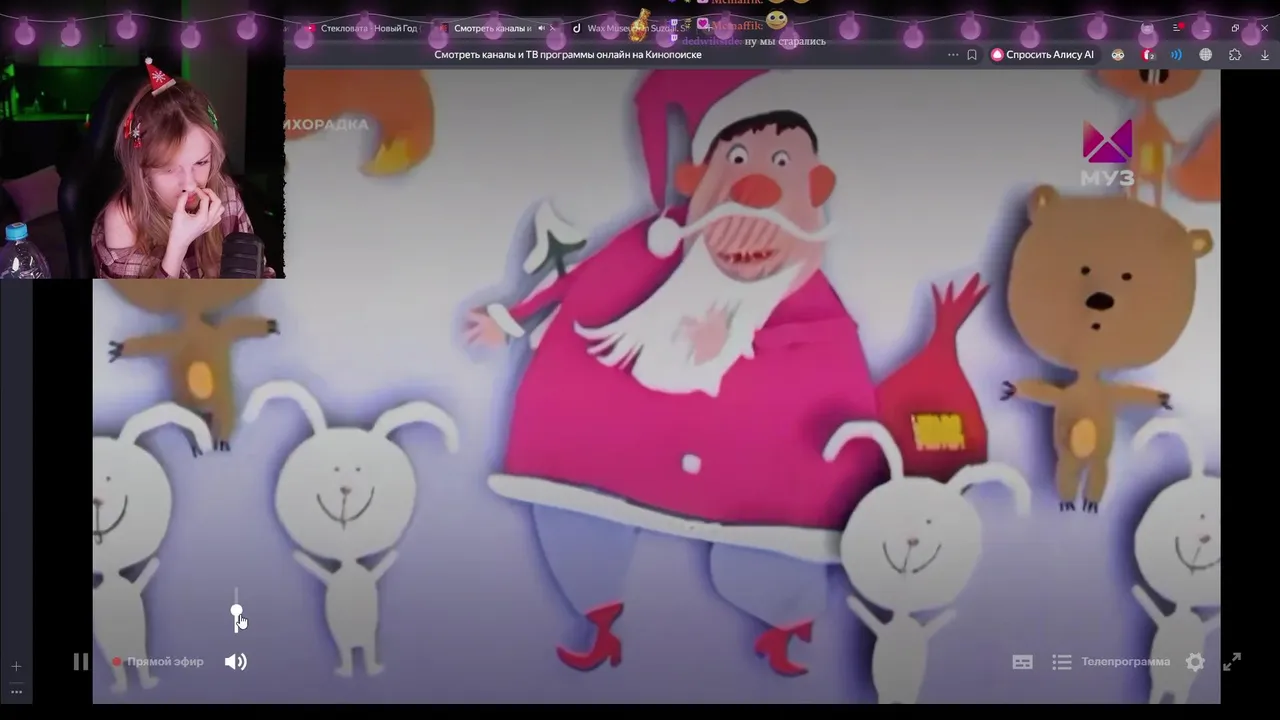The height and width of the screenshot is (720, 1280).
Task: Open the browser hamburger menu with the red dot
Action: tap(1177, 28)
